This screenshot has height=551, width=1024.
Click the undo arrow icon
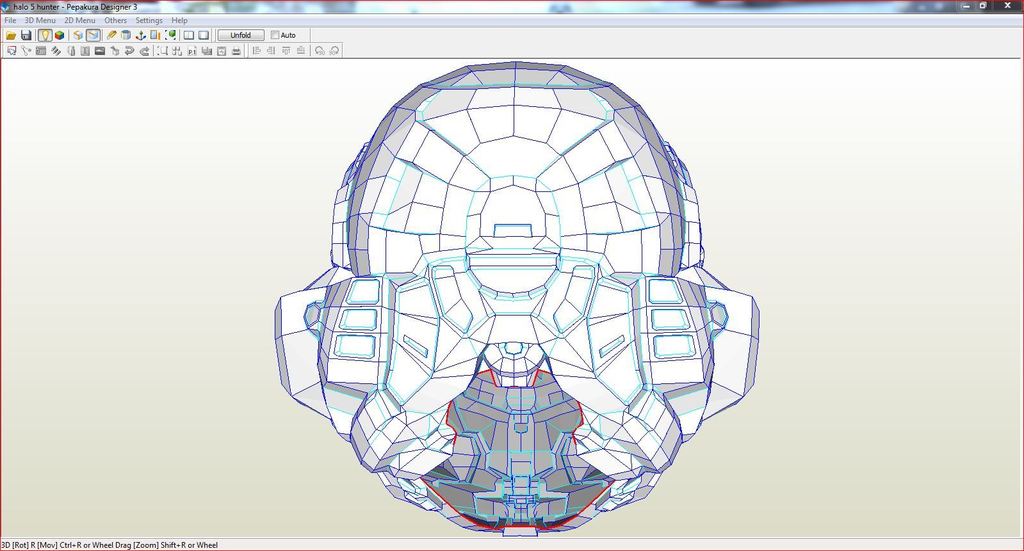[129, 51]
